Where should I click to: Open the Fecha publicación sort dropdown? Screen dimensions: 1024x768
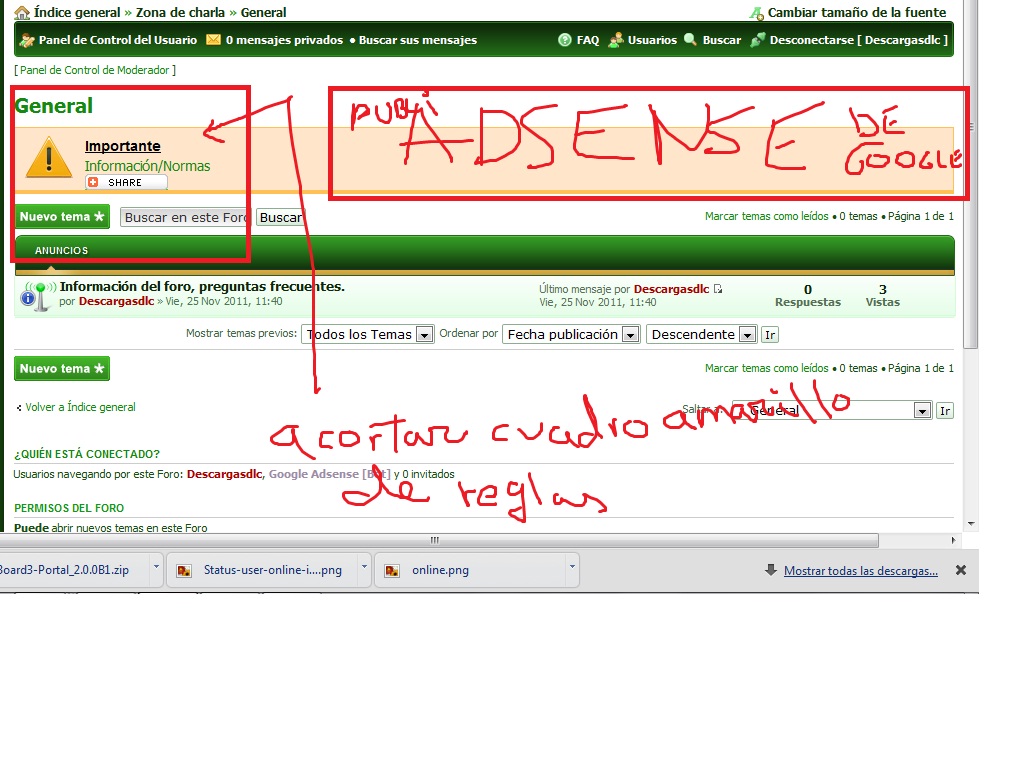click(x=571, y=334)
